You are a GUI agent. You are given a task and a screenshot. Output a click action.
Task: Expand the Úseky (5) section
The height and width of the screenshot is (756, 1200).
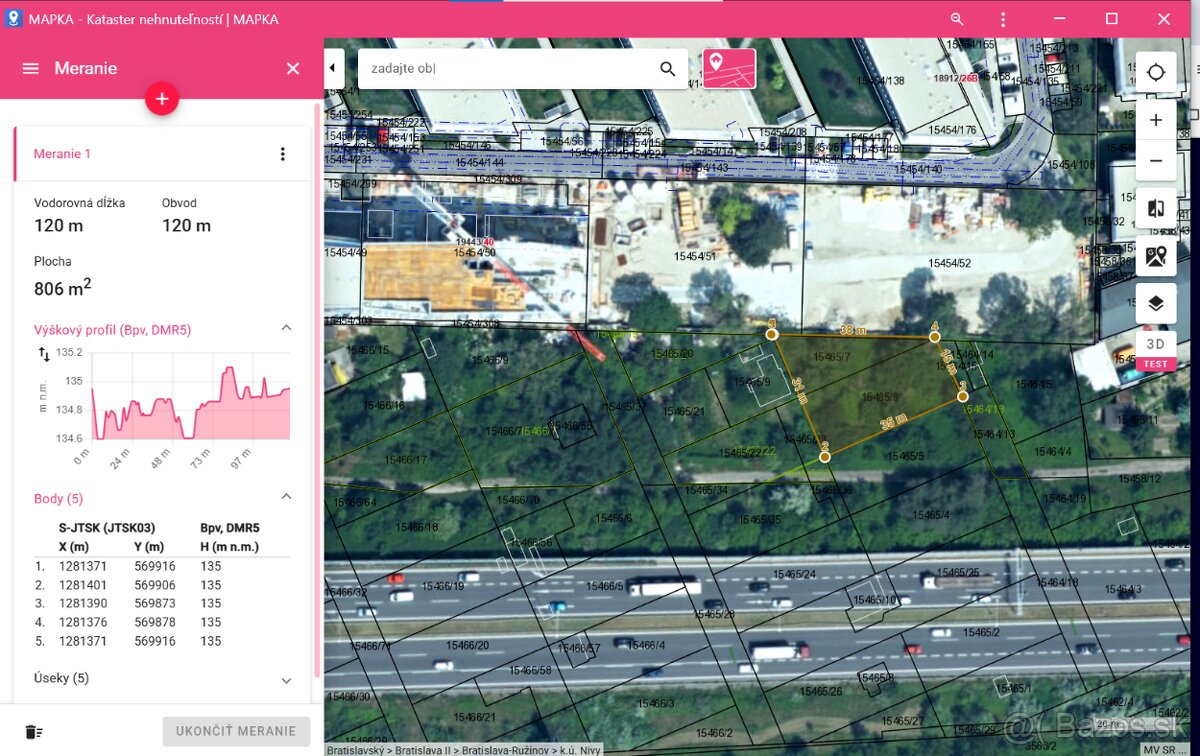point(286,679)
